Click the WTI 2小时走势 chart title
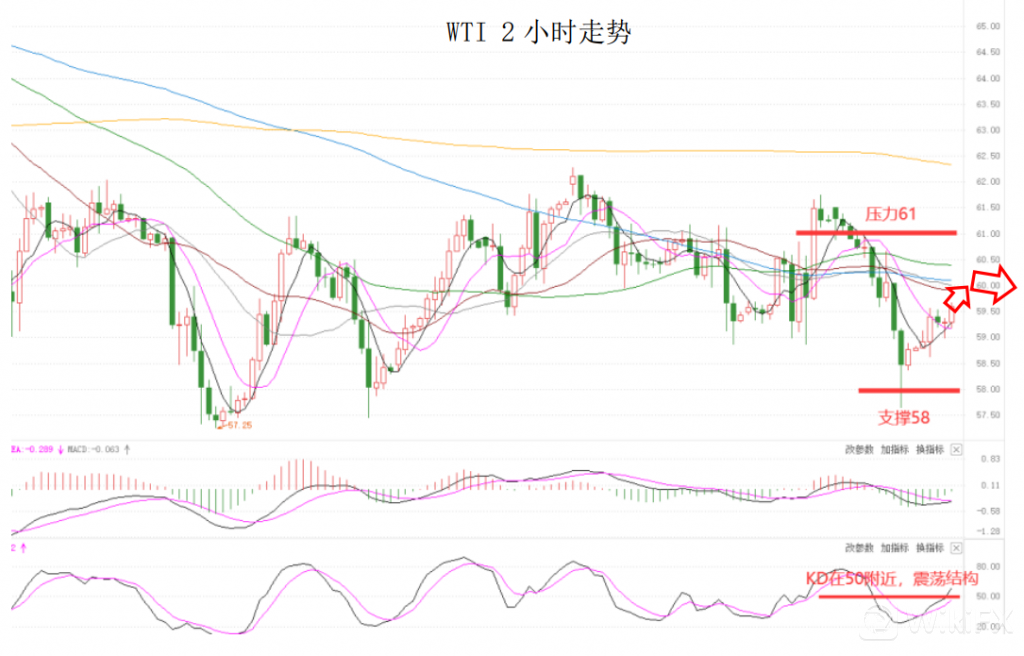This screenshot has height=656, width=1024. [538, 33]
